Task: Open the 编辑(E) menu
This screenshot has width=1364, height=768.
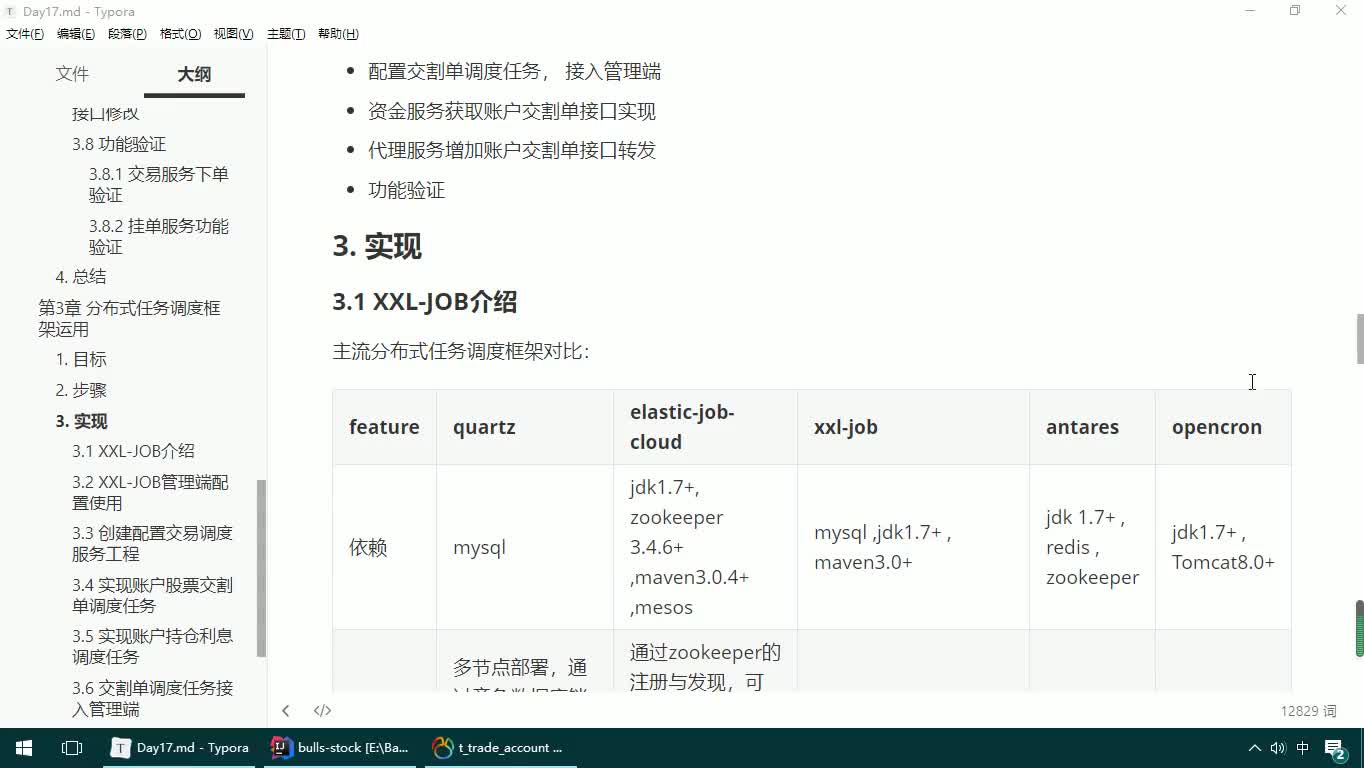Action: [x=76, y=34]
